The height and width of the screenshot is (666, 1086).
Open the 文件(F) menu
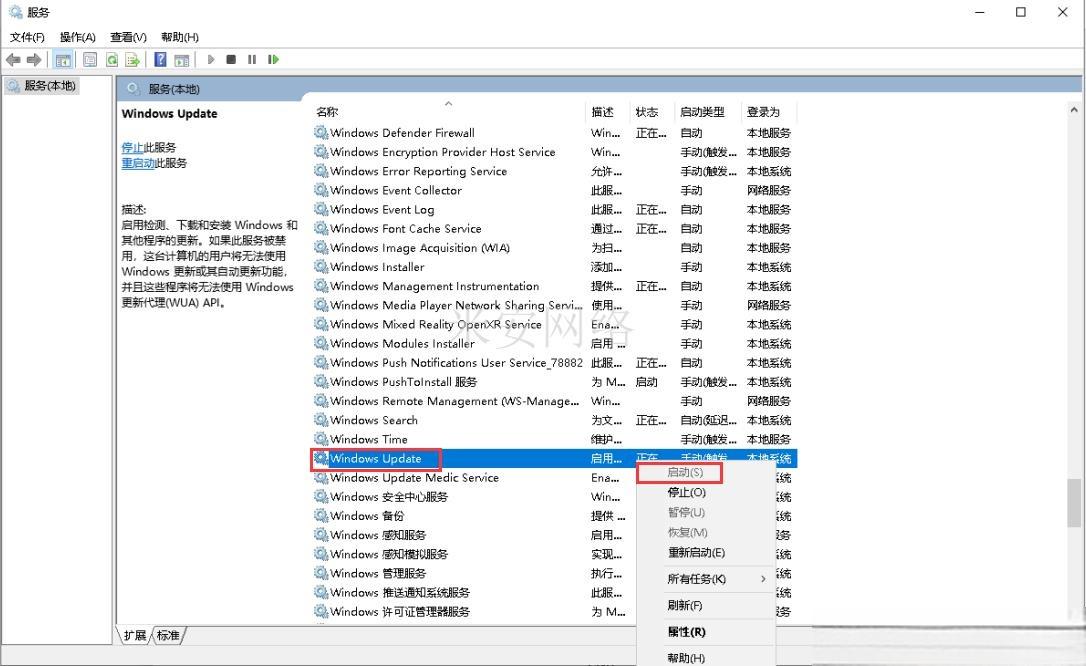point(27,37)
